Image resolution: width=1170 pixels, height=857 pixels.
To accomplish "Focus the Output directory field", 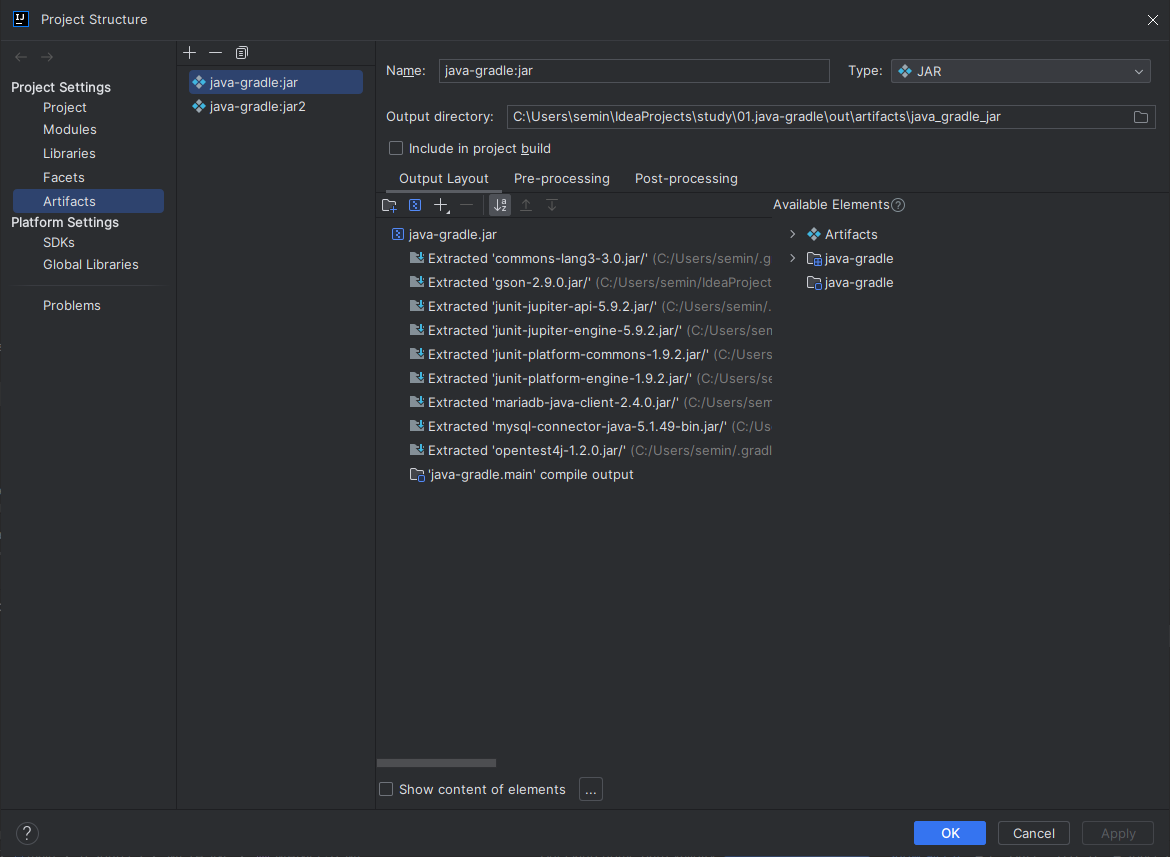I will pyautogui.click(x=819, y=117).
